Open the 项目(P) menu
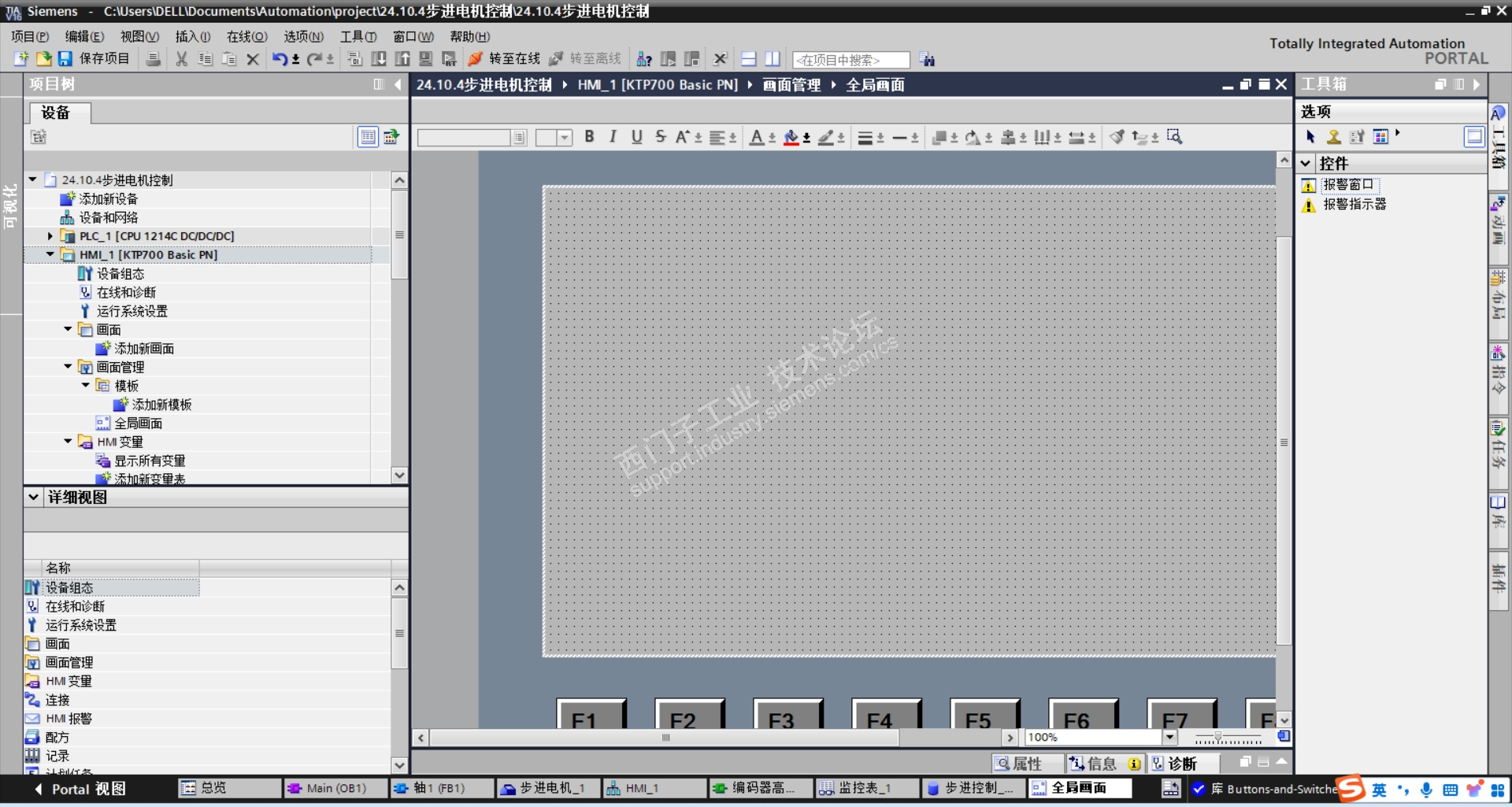 click(30, 36)
